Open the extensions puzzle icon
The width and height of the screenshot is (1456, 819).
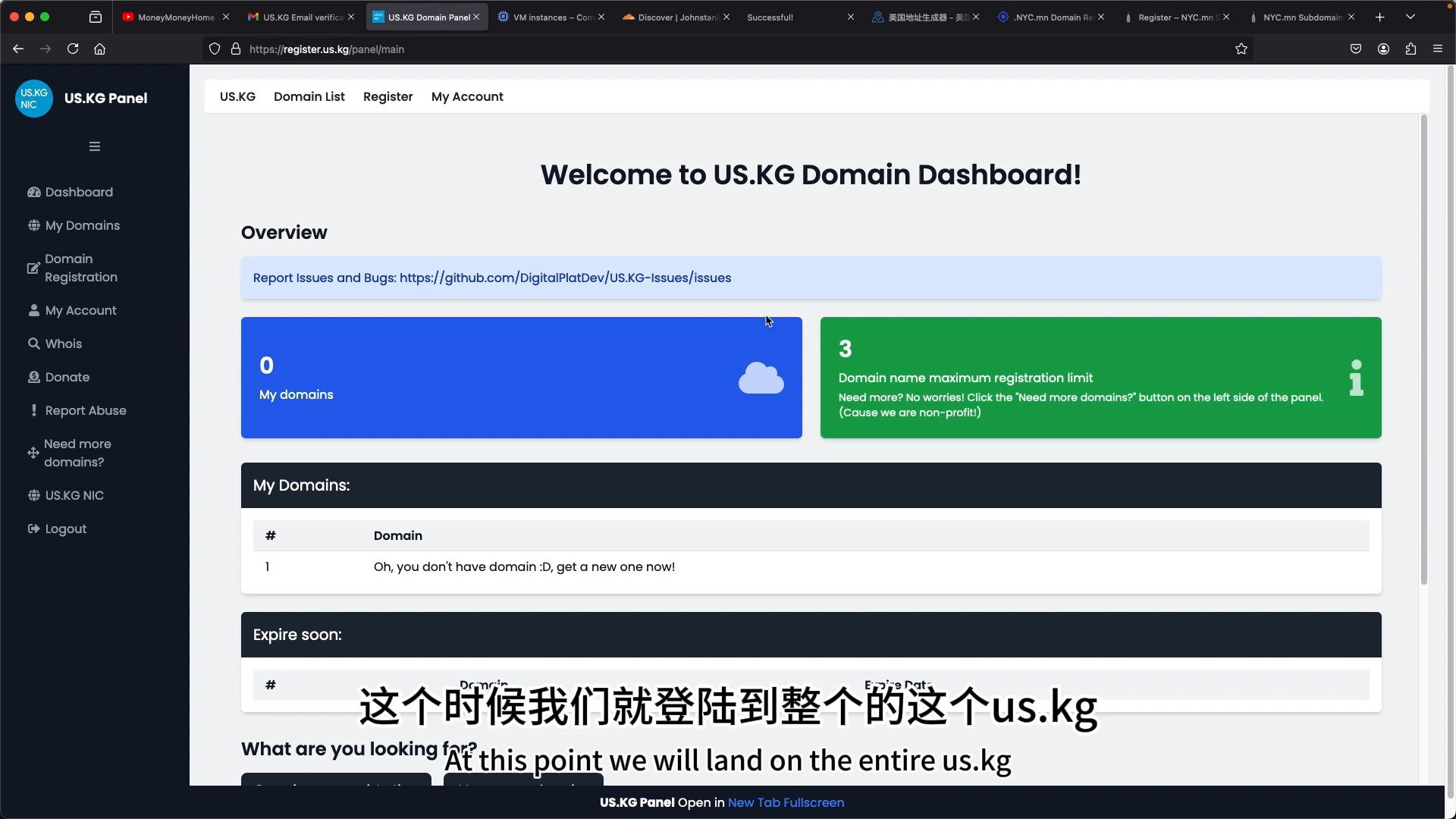pyautogui.click(x=1410, y=49)
